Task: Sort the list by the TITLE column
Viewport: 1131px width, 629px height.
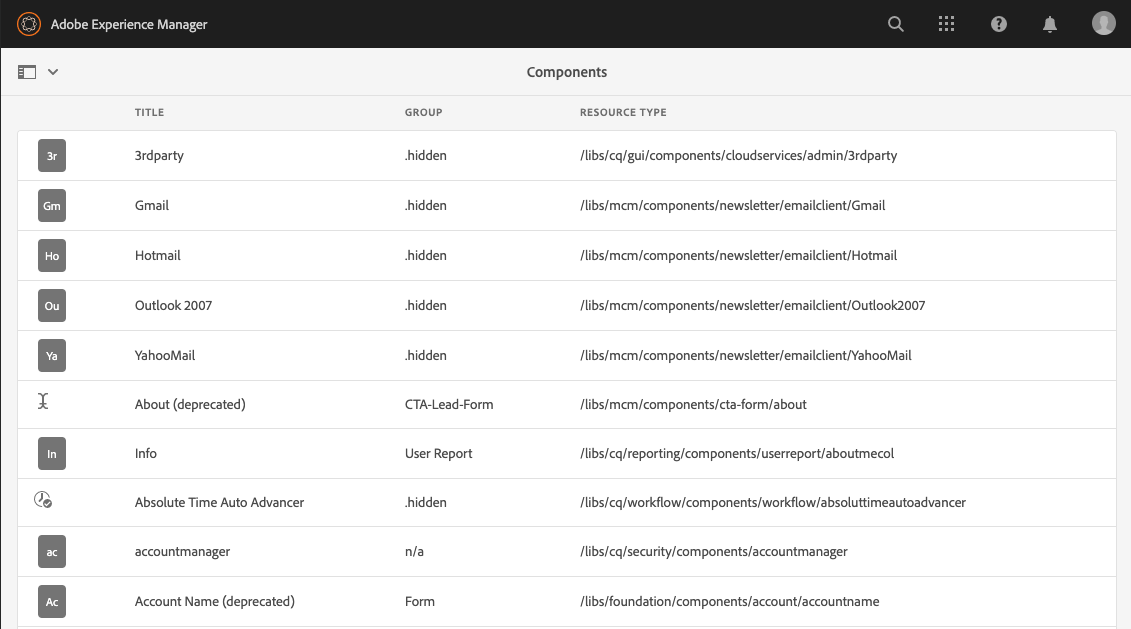Action: tap(149, 112)
